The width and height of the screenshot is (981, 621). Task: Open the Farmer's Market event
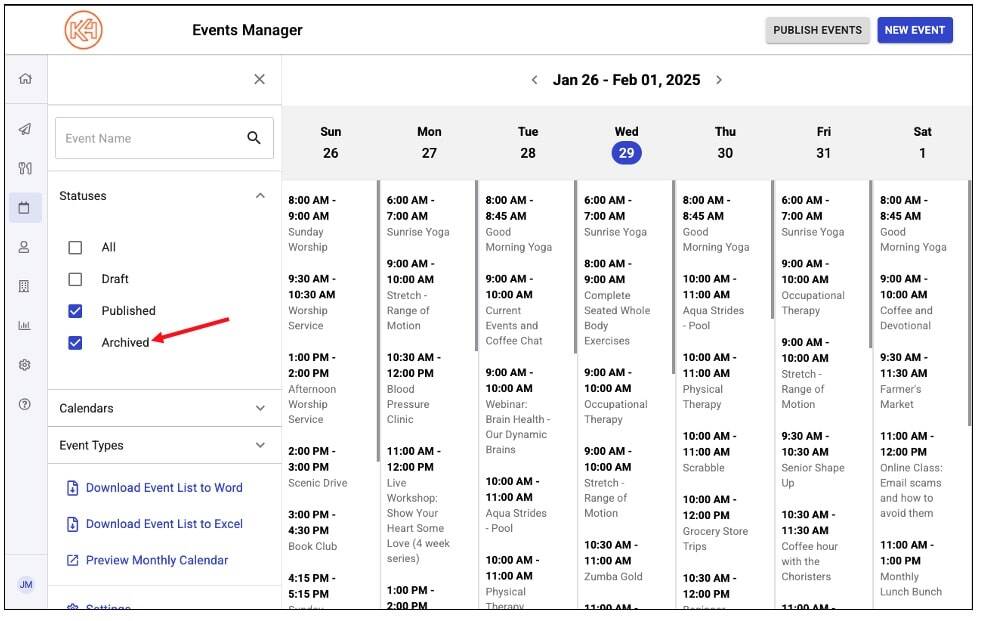903,381
